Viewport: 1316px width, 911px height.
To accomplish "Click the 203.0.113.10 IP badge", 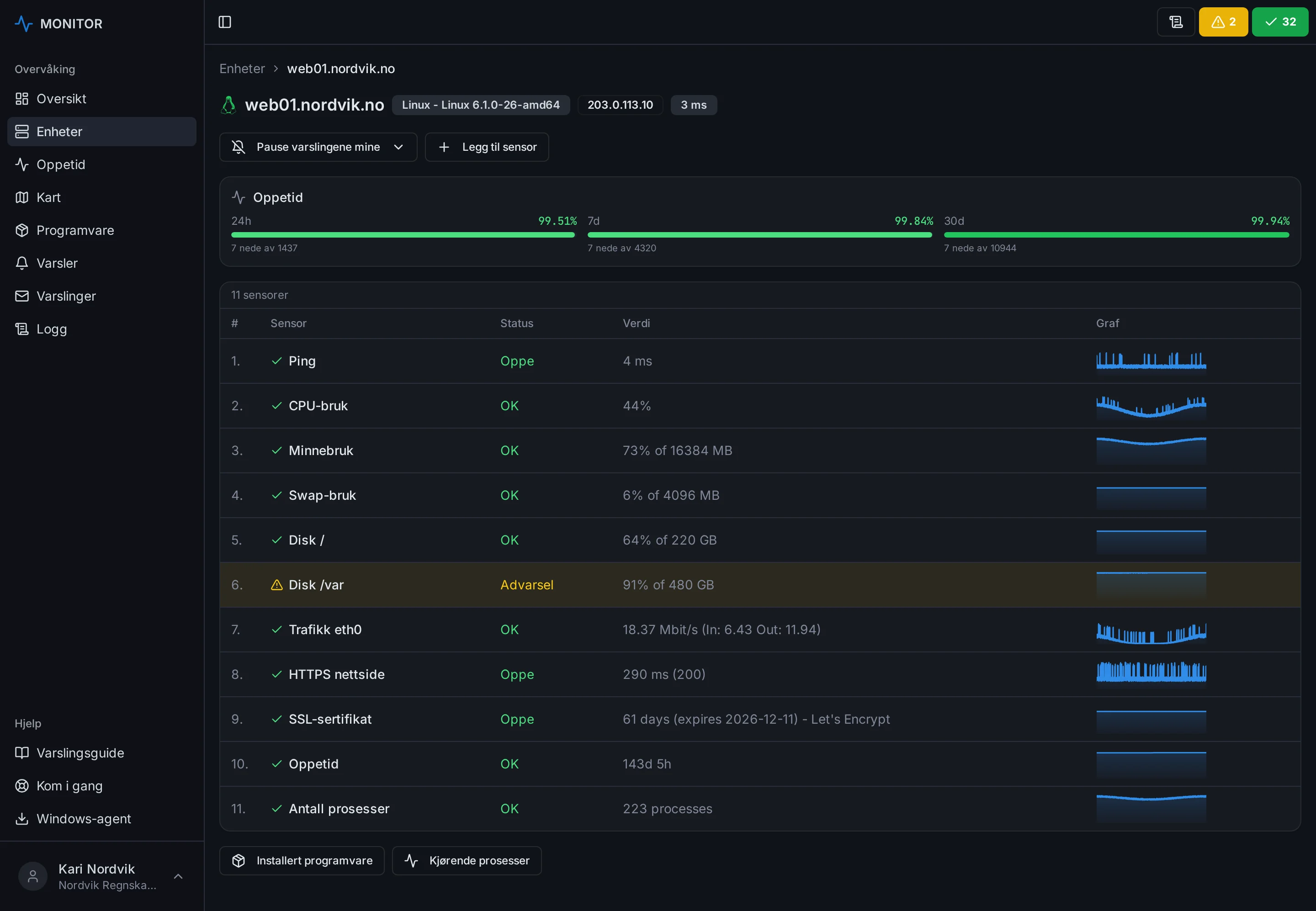I will pyautogui.click(x=620, y=105).
